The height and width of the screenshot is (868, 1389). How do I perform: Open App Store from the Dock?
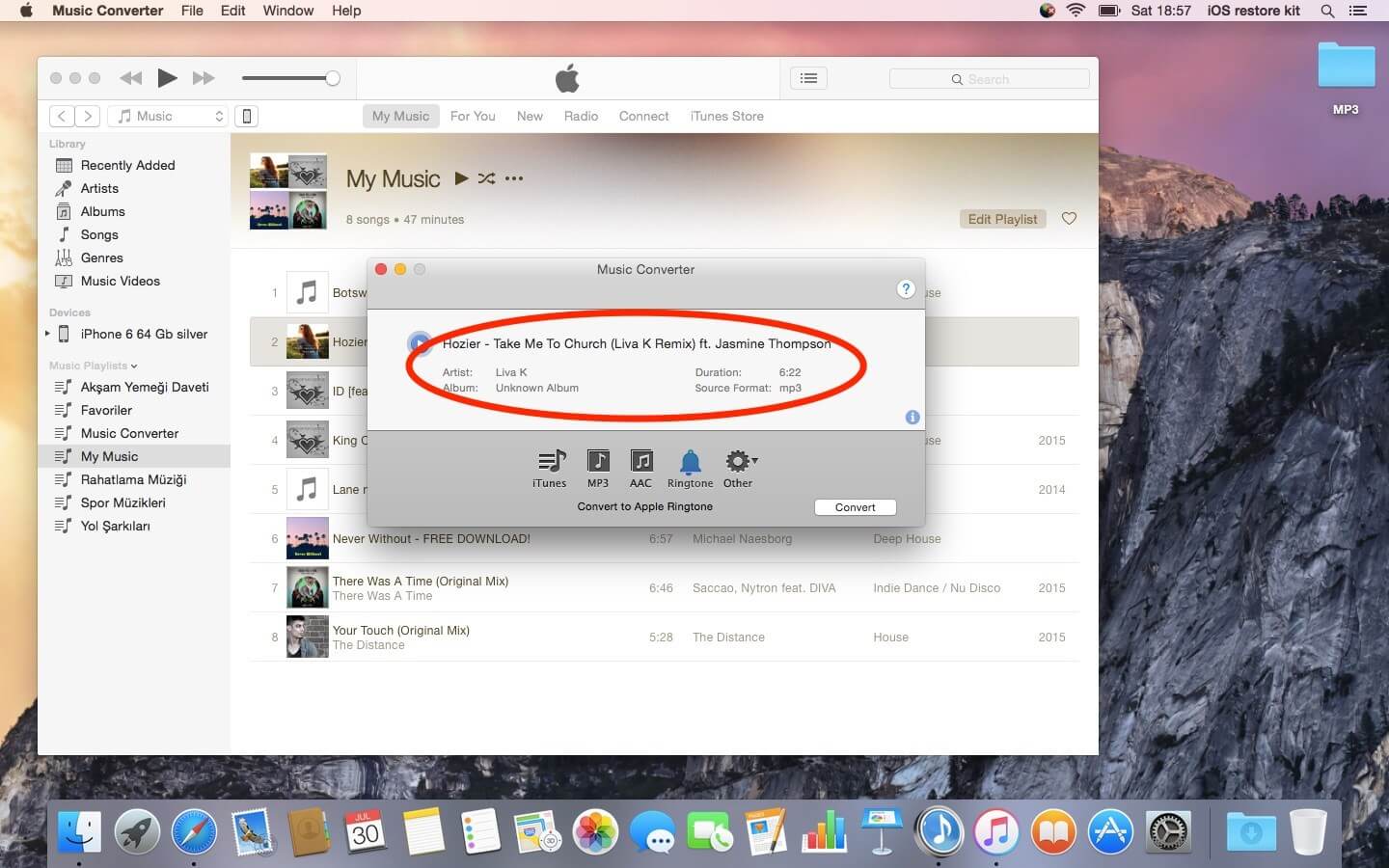pyautogui.click(x=1110, y=831)
